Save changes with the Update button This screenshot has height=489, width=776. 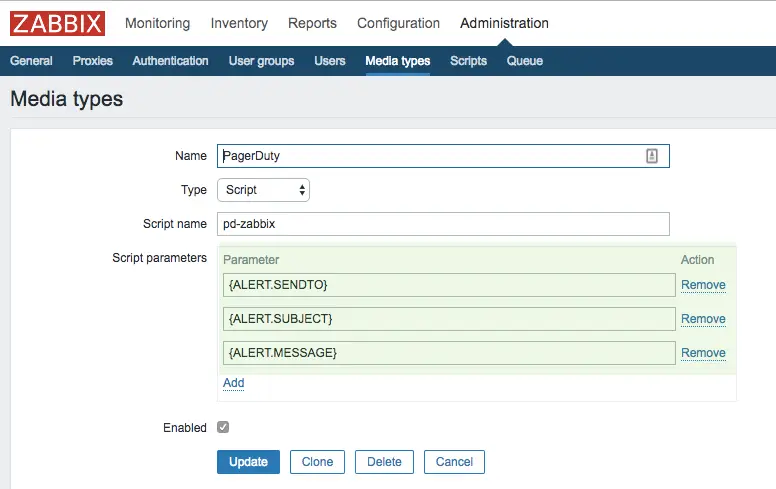coord(248,462)
